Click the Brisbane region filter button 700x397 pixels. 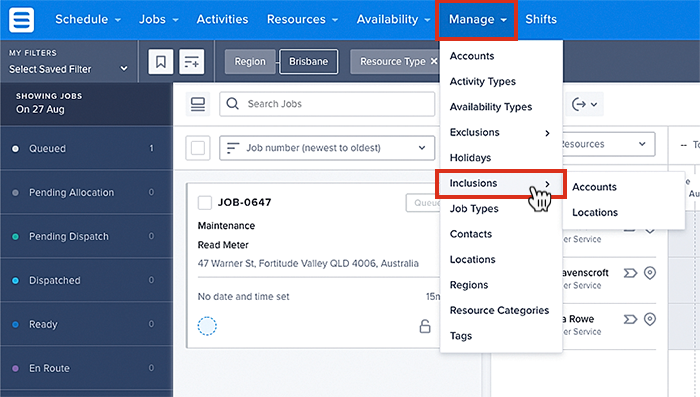[x=308, y=62]
